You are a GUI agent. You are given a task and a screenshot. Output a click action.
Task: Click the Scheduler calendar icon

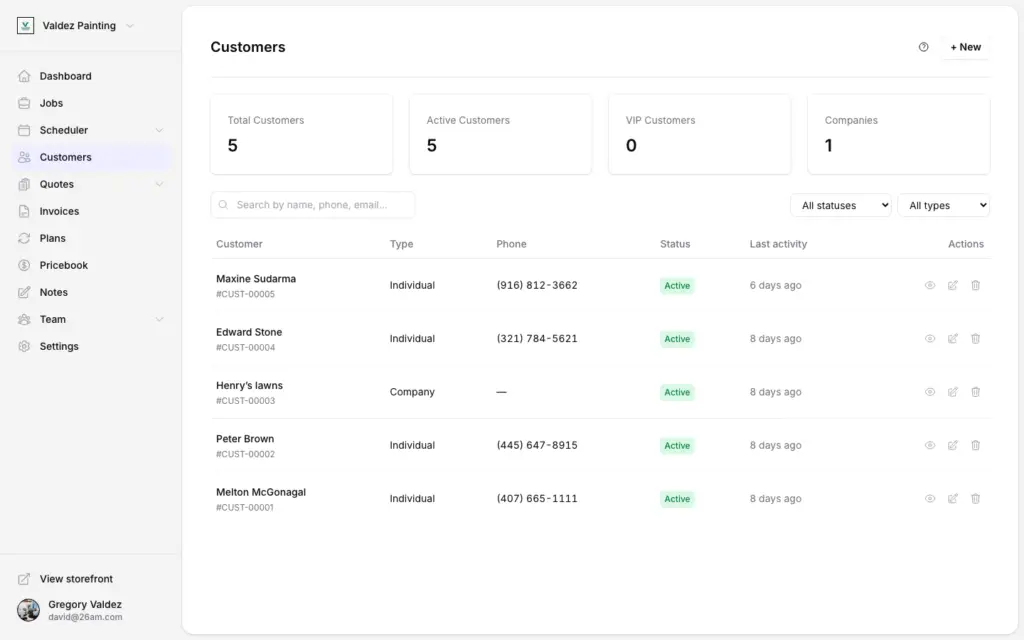(x=24, y=130)
